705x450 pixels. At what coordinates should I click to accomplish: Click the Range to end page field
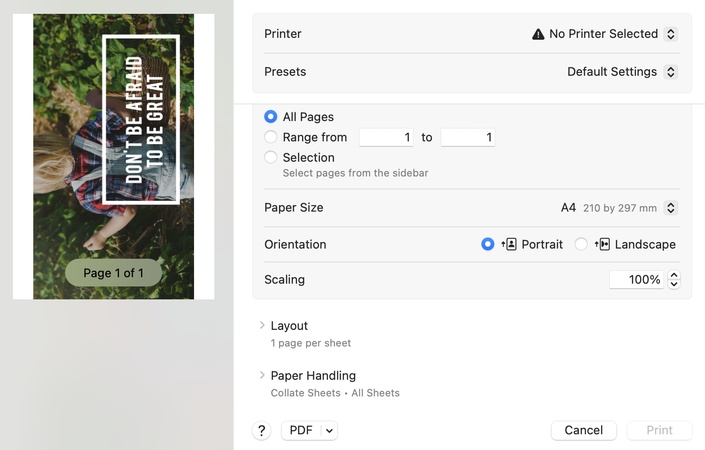[468, 137]
